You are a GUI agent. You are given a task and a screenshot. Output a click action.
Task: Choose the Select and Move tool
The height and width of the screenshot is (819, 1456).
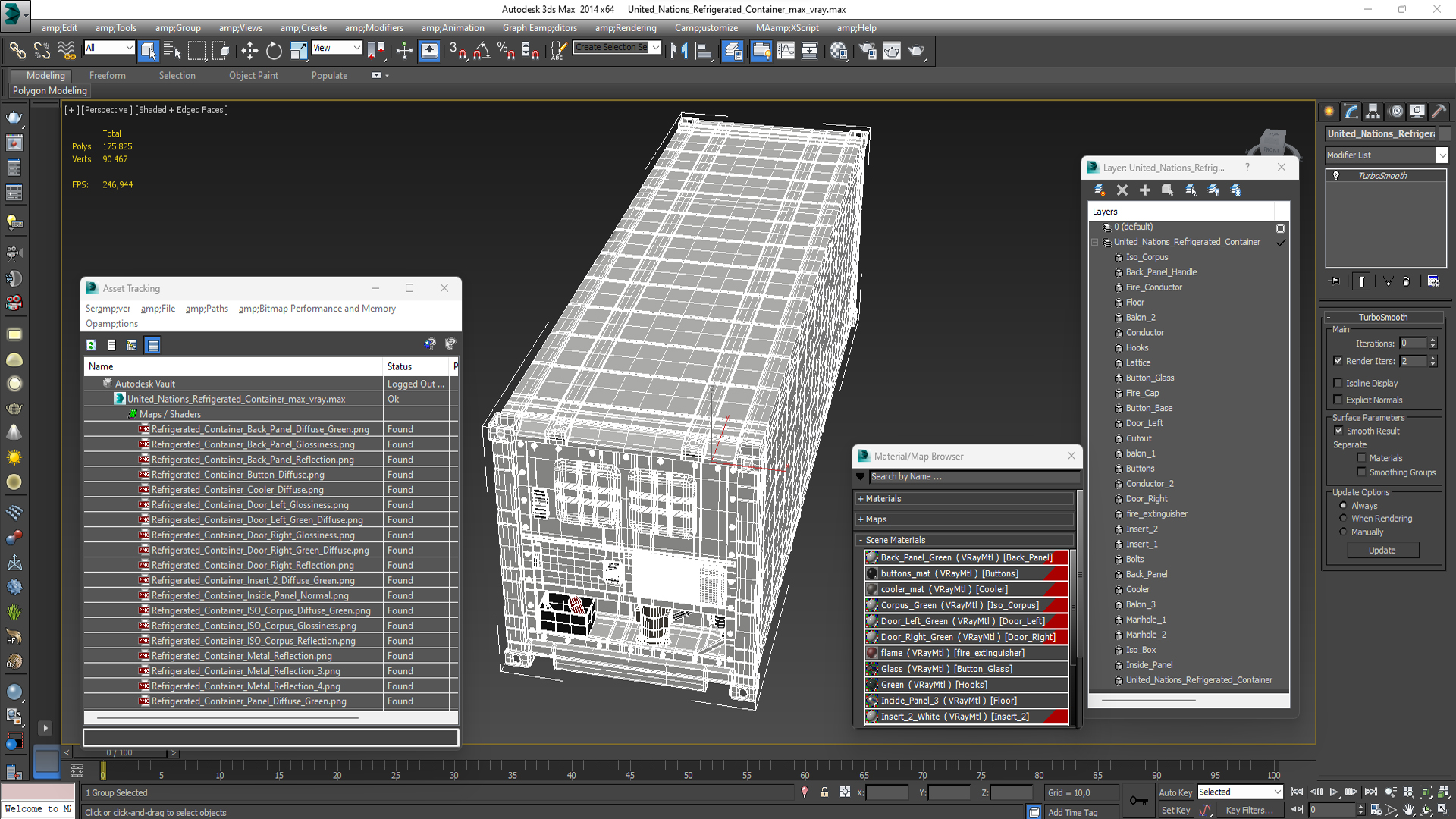[249, 51]
